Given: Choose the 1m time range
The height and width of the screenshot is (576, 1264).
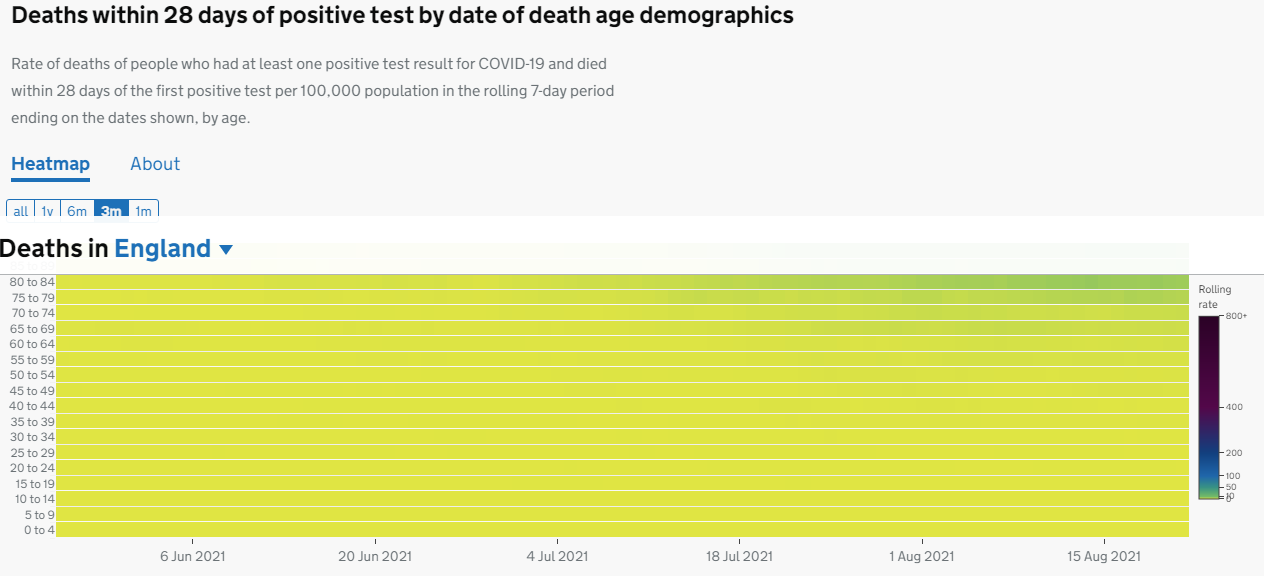Looking at the screenshot, I should [144, 210].
